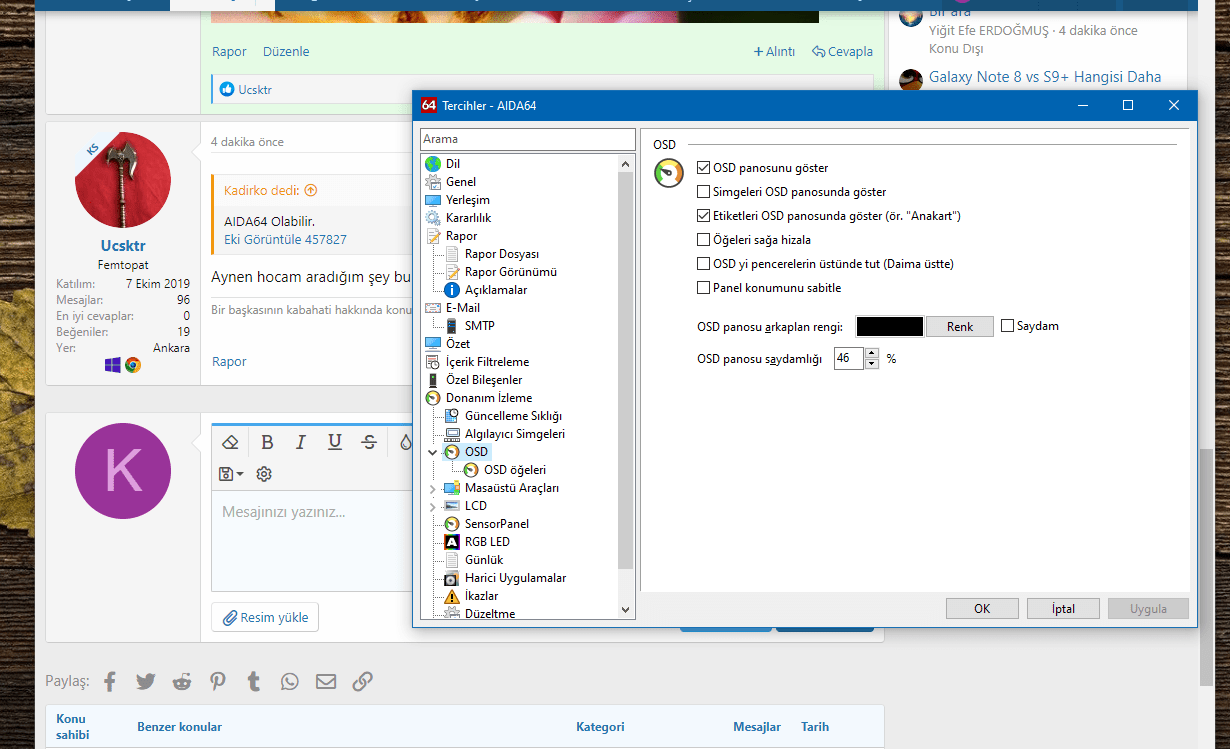Open Eki Görüntüle 457827 attachment link

coord(286,240)
